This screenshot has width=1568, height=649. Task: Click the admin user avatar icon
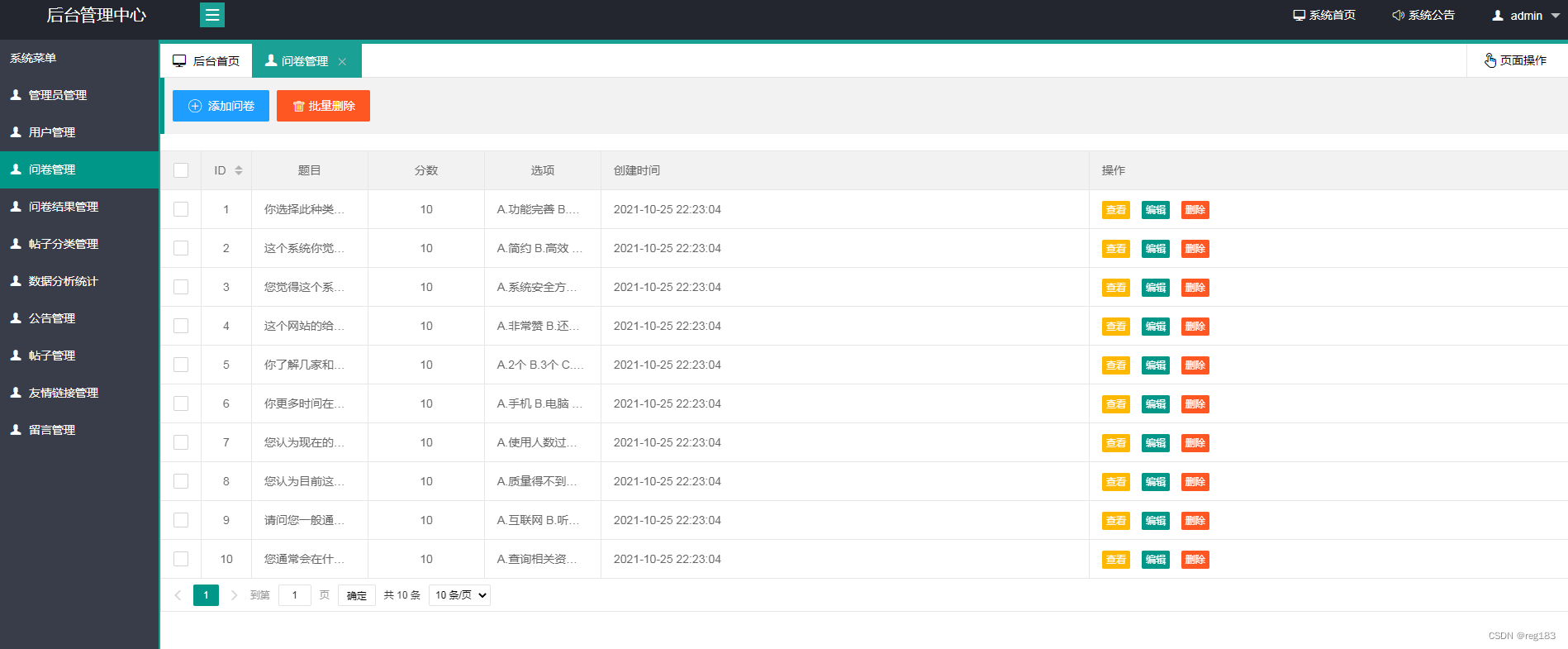tap(1498, 16)
